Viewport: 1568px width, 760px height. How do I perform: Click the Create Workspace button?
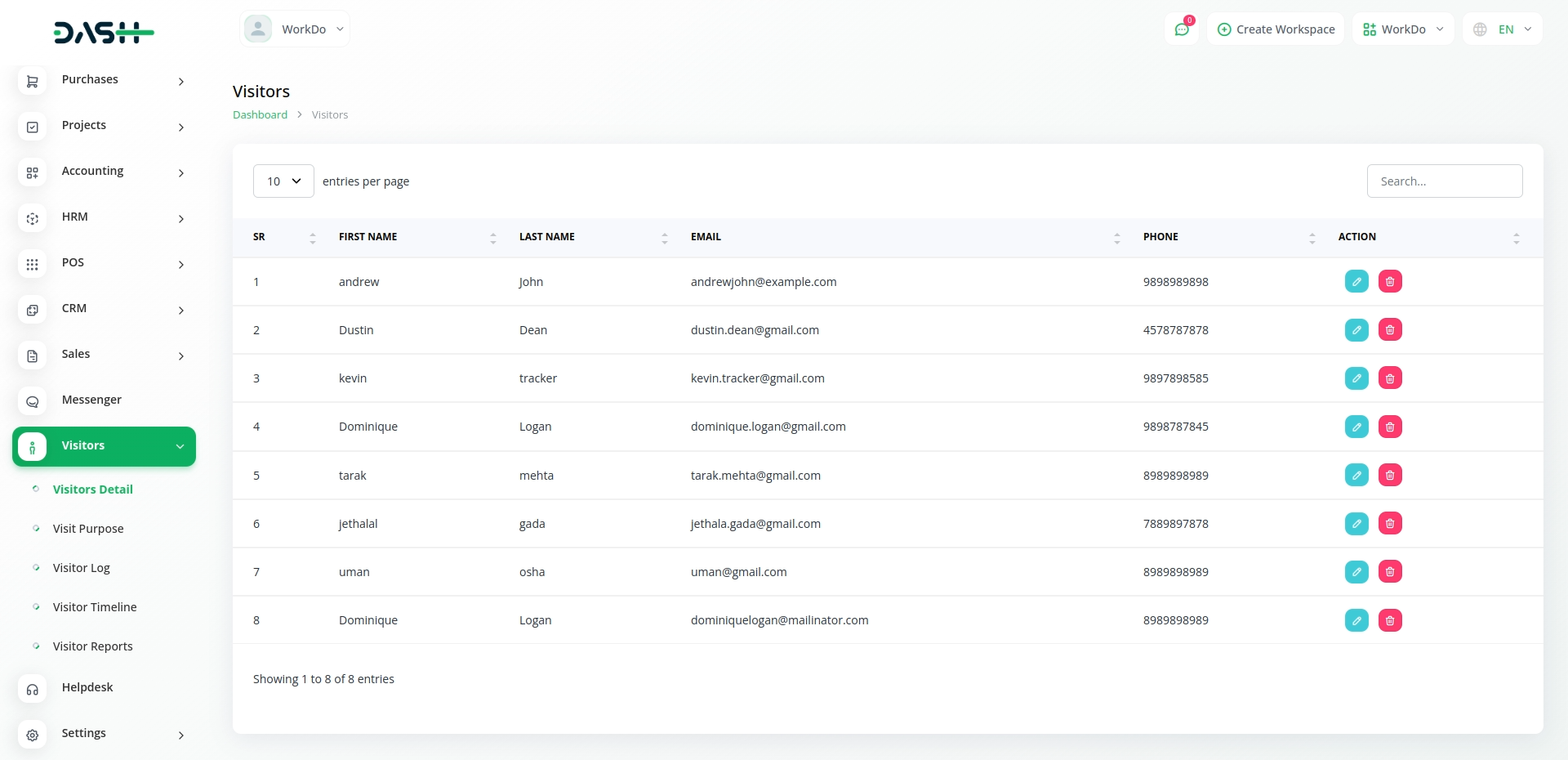click(1276, 29)
